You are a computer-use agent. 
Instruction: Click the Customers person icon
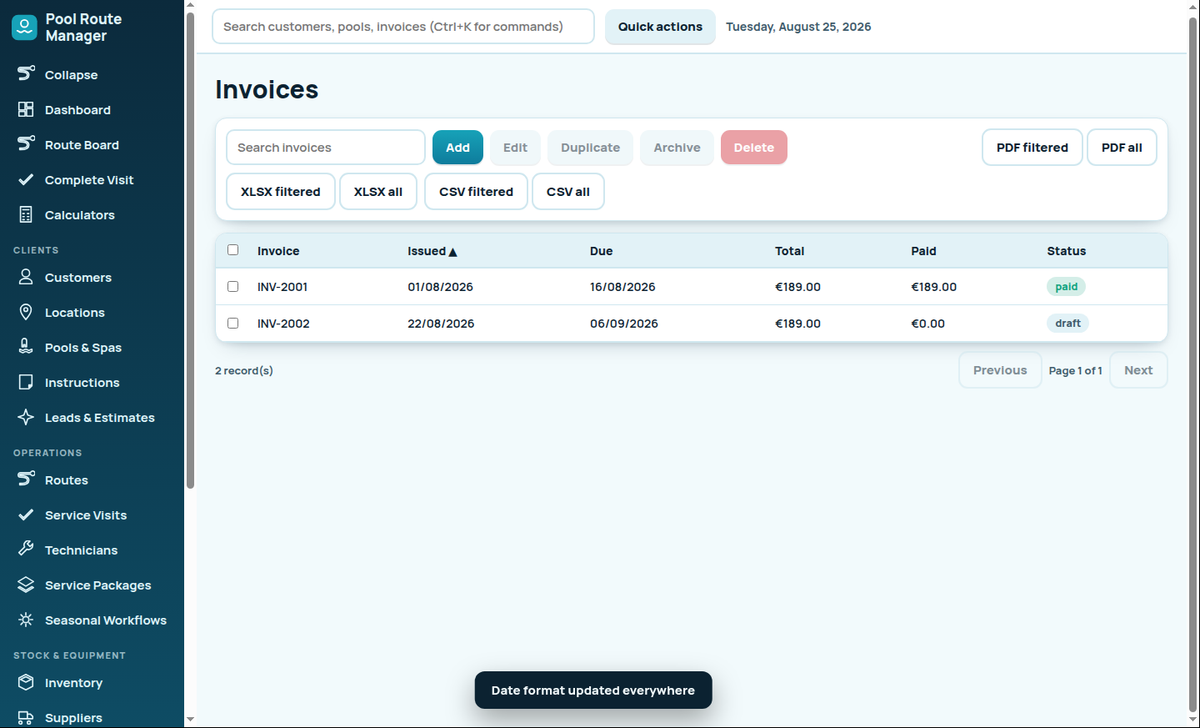point(26,278)
